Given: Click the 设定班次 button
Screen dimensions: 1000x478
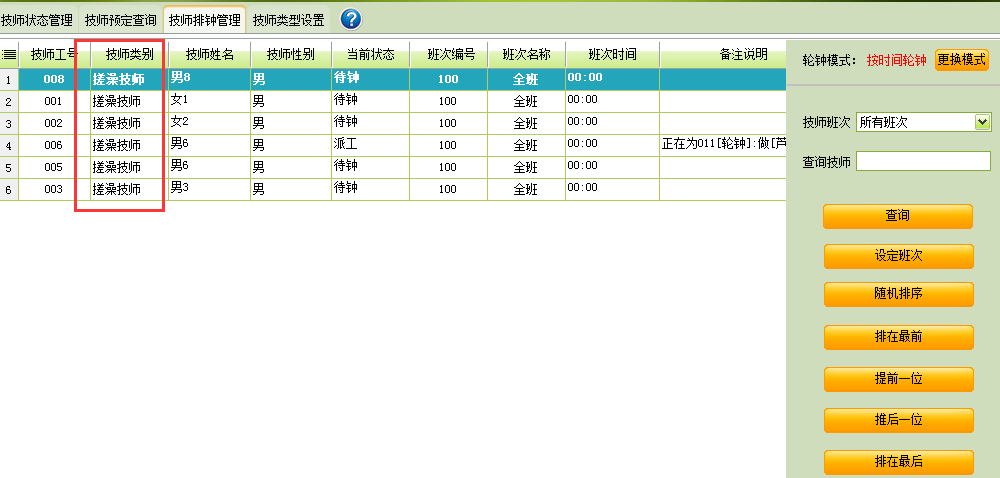Looking at the screenshot, I should click(x=898, y=256).
